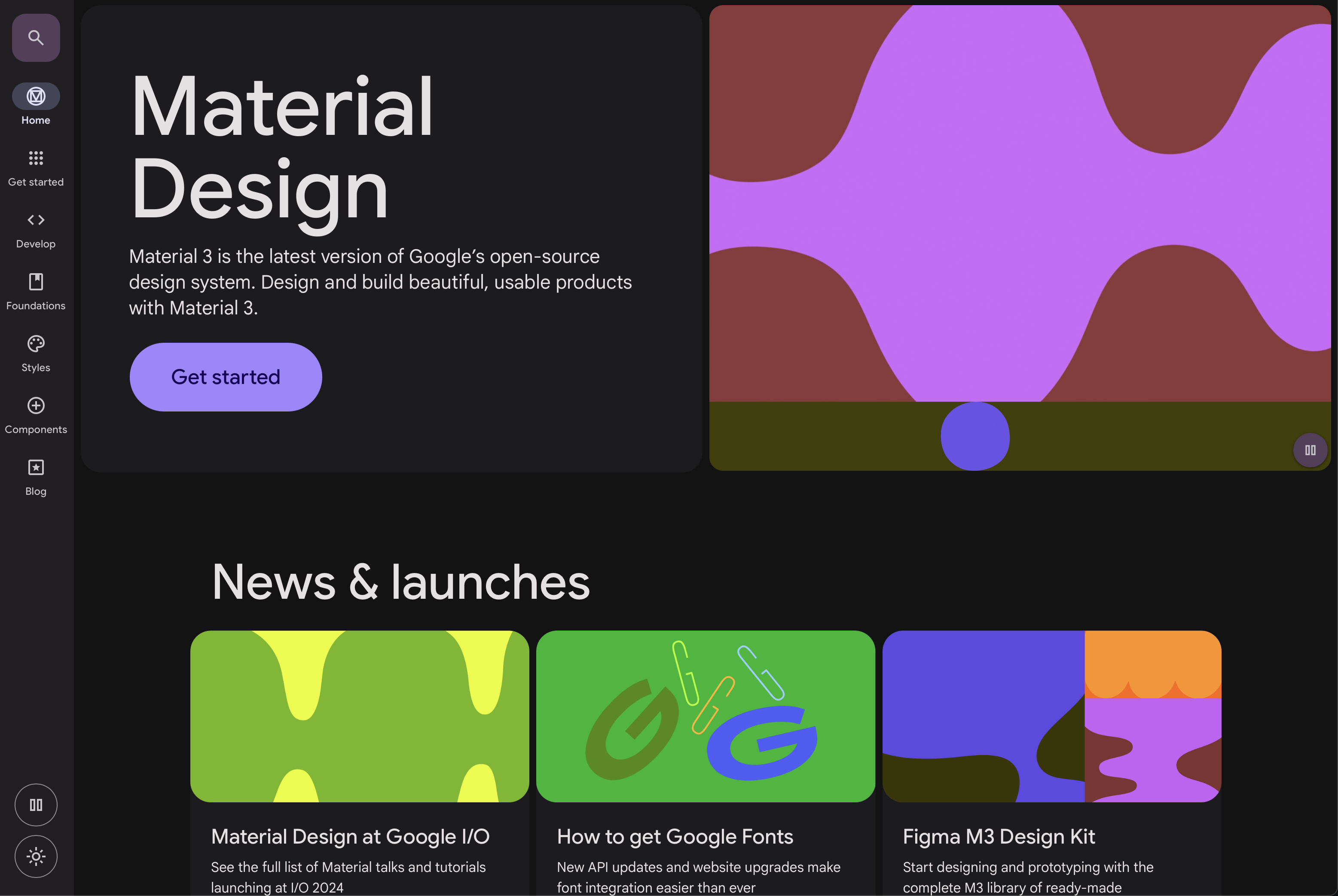Click the Google Fonts paperclip card image
This screenshot has height=896, width=1338.
point(705,716)
